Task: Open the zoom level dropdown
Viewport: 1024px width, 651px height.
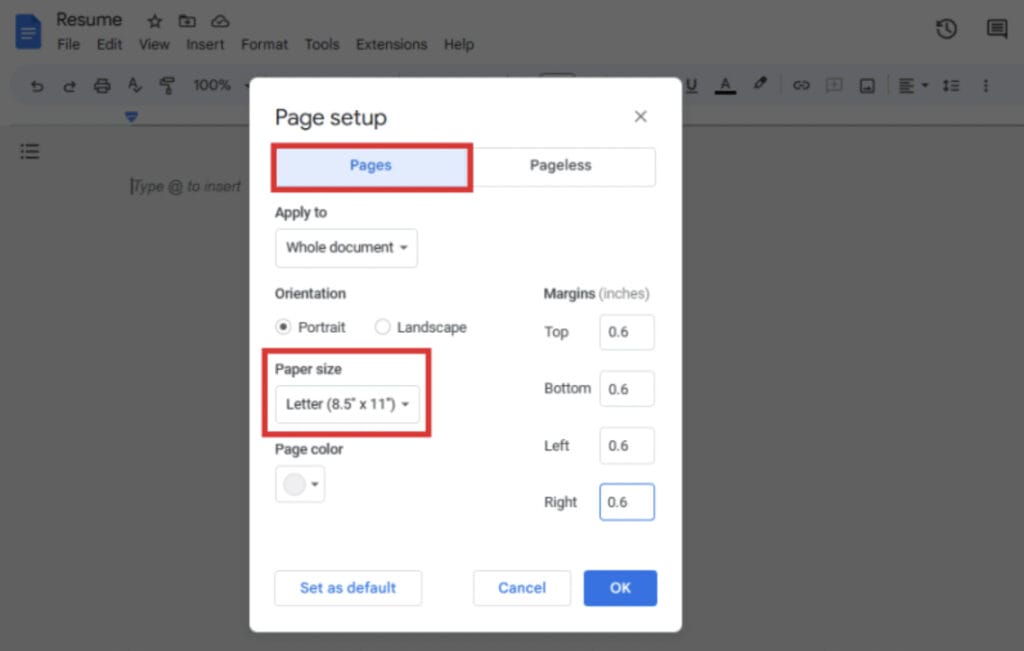Action: [213, 85]
